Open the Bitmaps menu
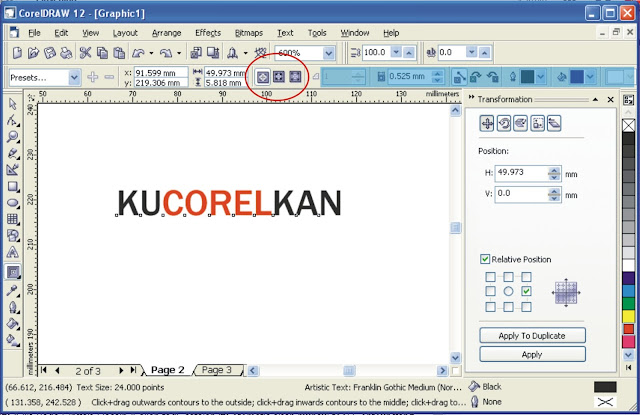This screenshot has width=640, height=415. [249, 33]
